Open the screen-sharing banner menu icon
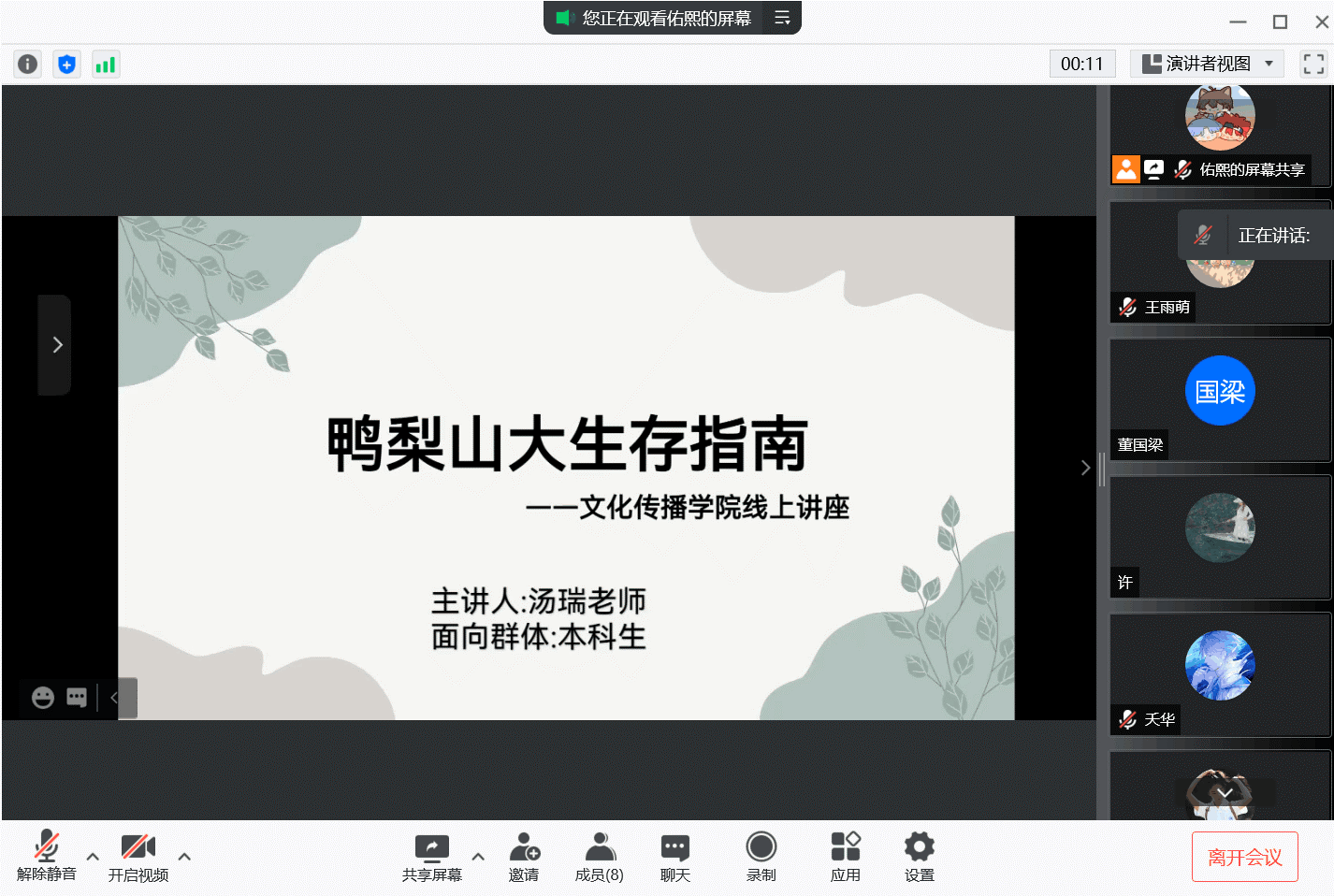The width and height of the screenshot is (1334, 896). [x=782, y=18]
